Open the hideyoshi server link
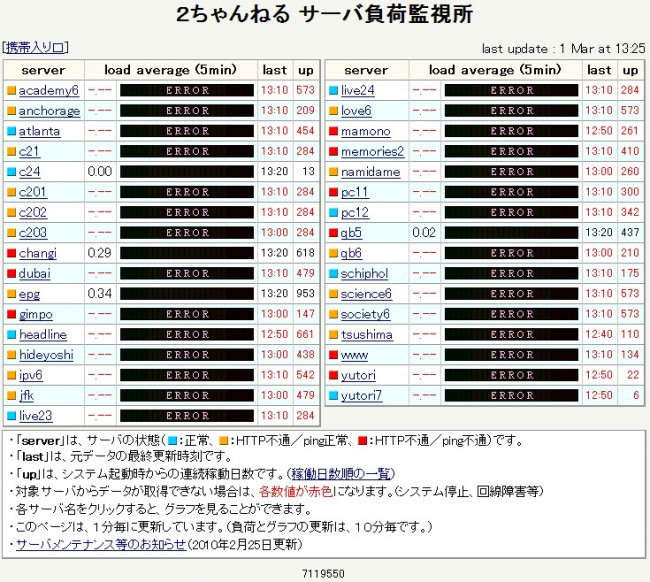 [x=46, y=354]
